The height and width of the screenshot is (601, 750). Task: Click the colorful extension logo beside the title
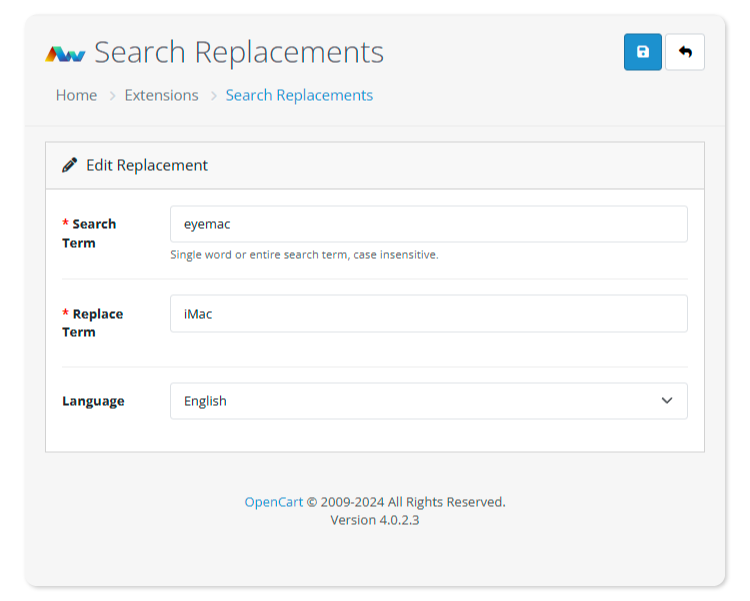(65, 54)
